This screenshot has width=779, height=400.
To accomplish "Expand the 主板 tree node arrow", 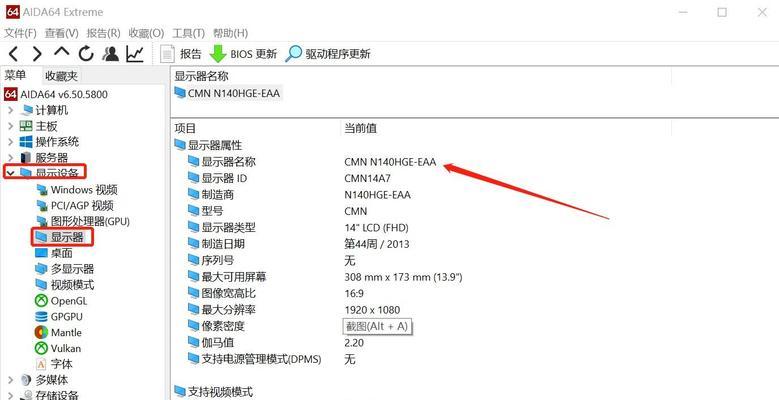I will (x=10, y=126).
